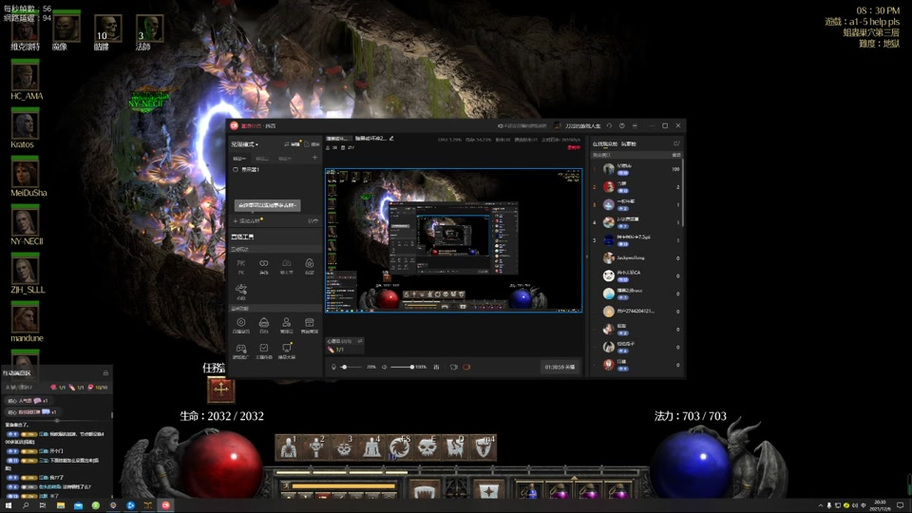Open the audio mixer icon beside the 100% slider
The width and height of the screenshot is (912, 513).
tap(436, 367)
